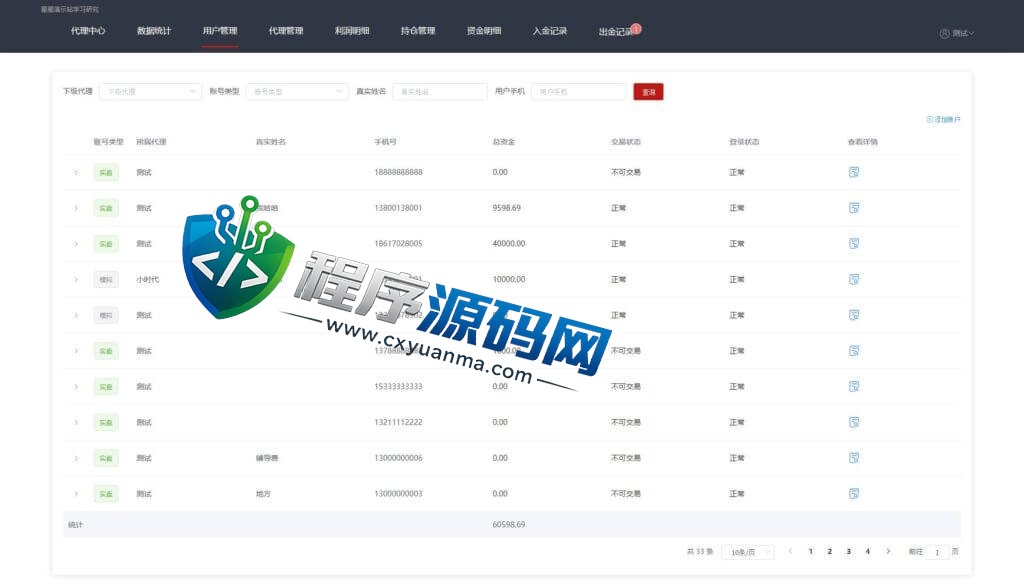Expand the row with phone 18617028005
This screenshot has height=586, width=1024.
(76, 244)
